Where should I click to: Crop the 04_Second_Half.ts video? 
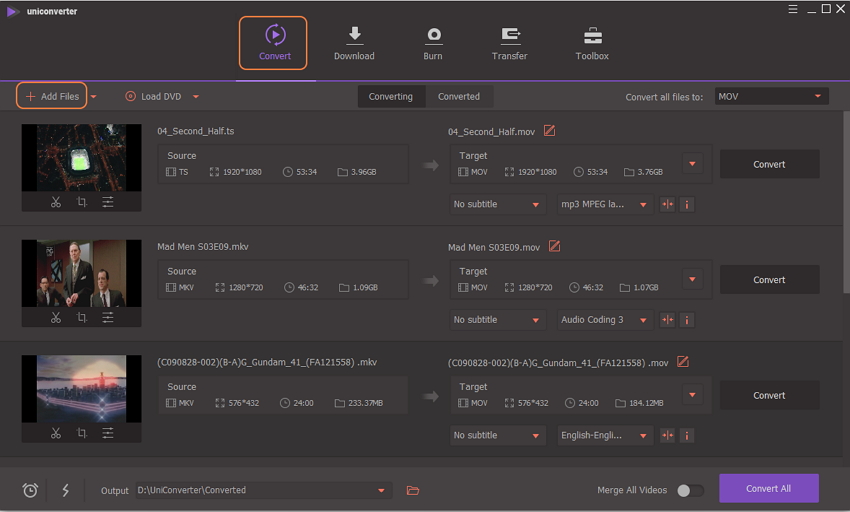pos(82,202)
